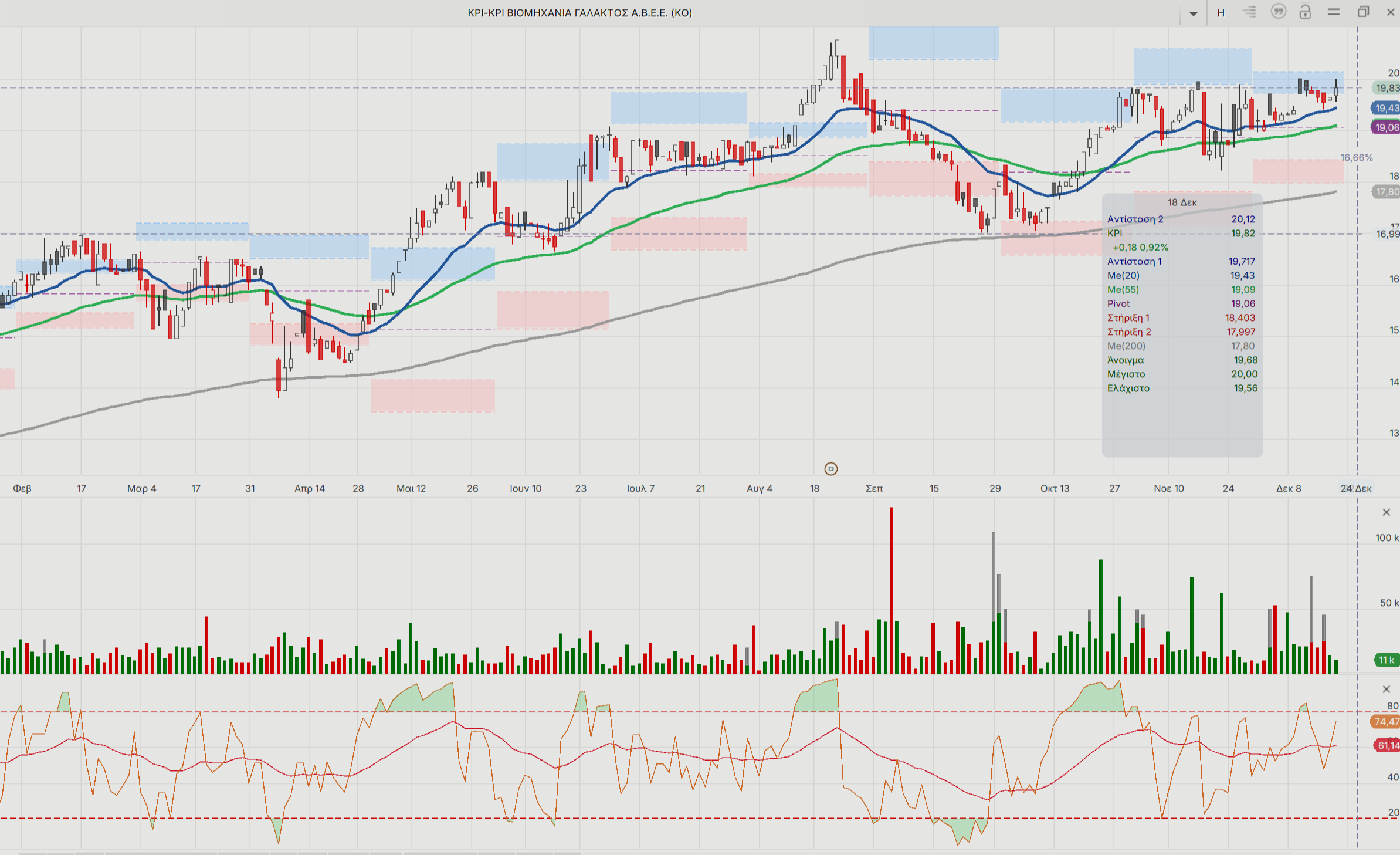Open the symbol dropdown arrow in title bar
Viewport: 1400px width, 855px height.
(1193, 13)
